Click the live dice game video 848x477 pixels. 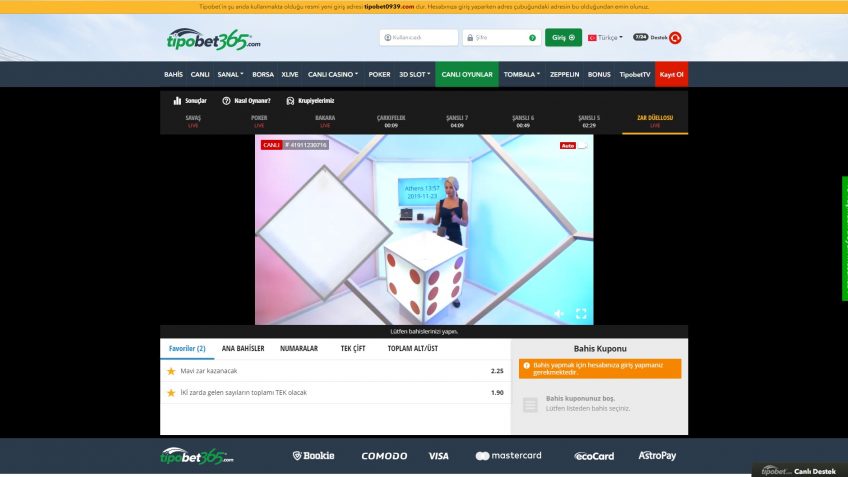tap(424, 230)
